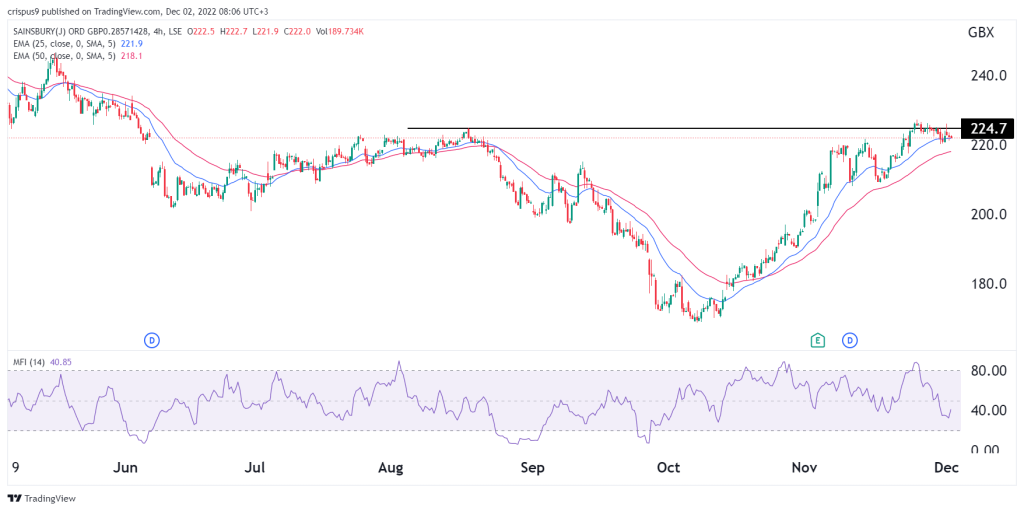Click the Sep label on time axis
1024x511 pixels.
pos(534,468)
